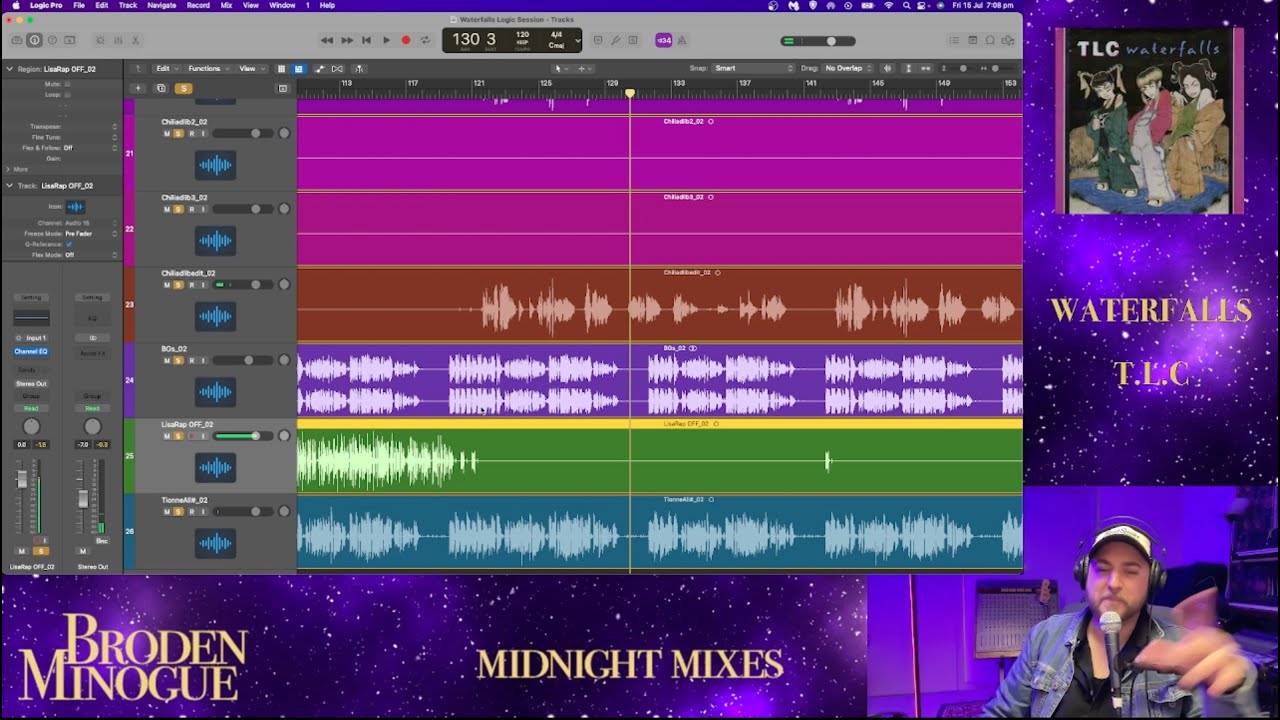Mute the Chiliadlib2_02 track
The width and height of the screenshot is (1280, 720).
(x=166, y=133)
